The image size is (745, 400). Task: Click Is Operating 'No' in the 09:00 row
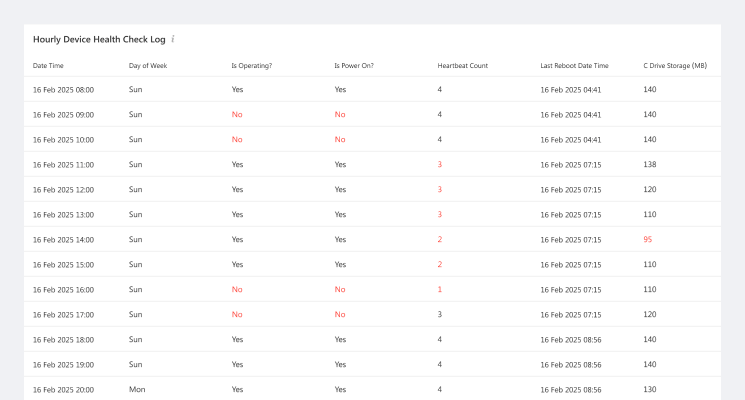237,115
